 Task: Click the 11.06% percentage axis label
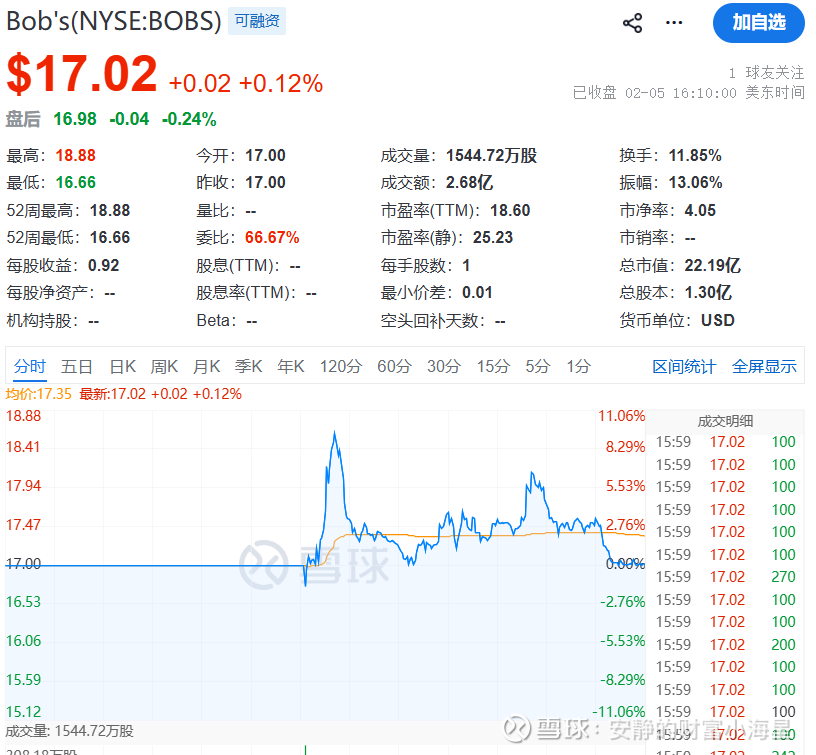(x=621, y=416)
